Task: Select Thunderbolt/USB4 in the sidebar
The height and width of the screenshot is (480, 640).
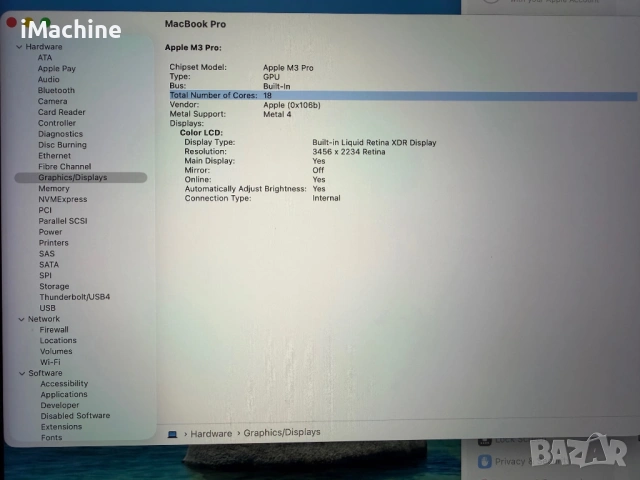Action: point(75,297)
